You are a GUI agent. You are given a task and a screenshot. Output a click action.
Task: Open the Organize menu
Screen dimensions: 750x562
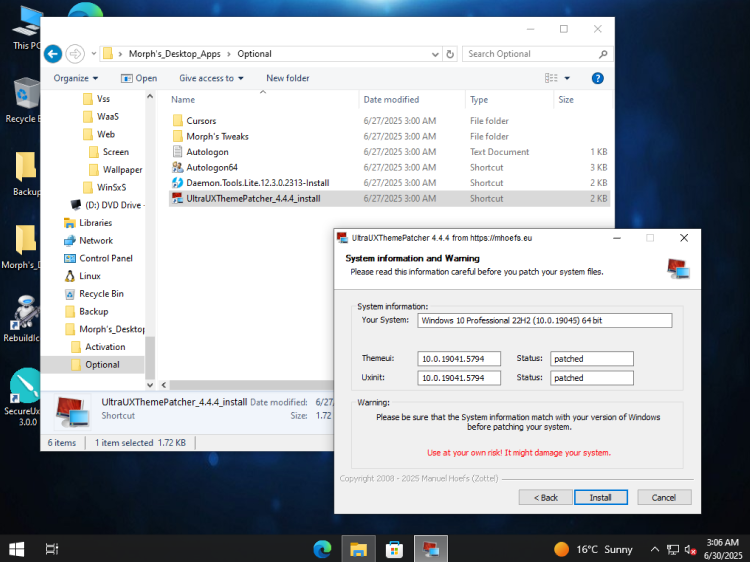pyautogui.click(x=76, y=78)
